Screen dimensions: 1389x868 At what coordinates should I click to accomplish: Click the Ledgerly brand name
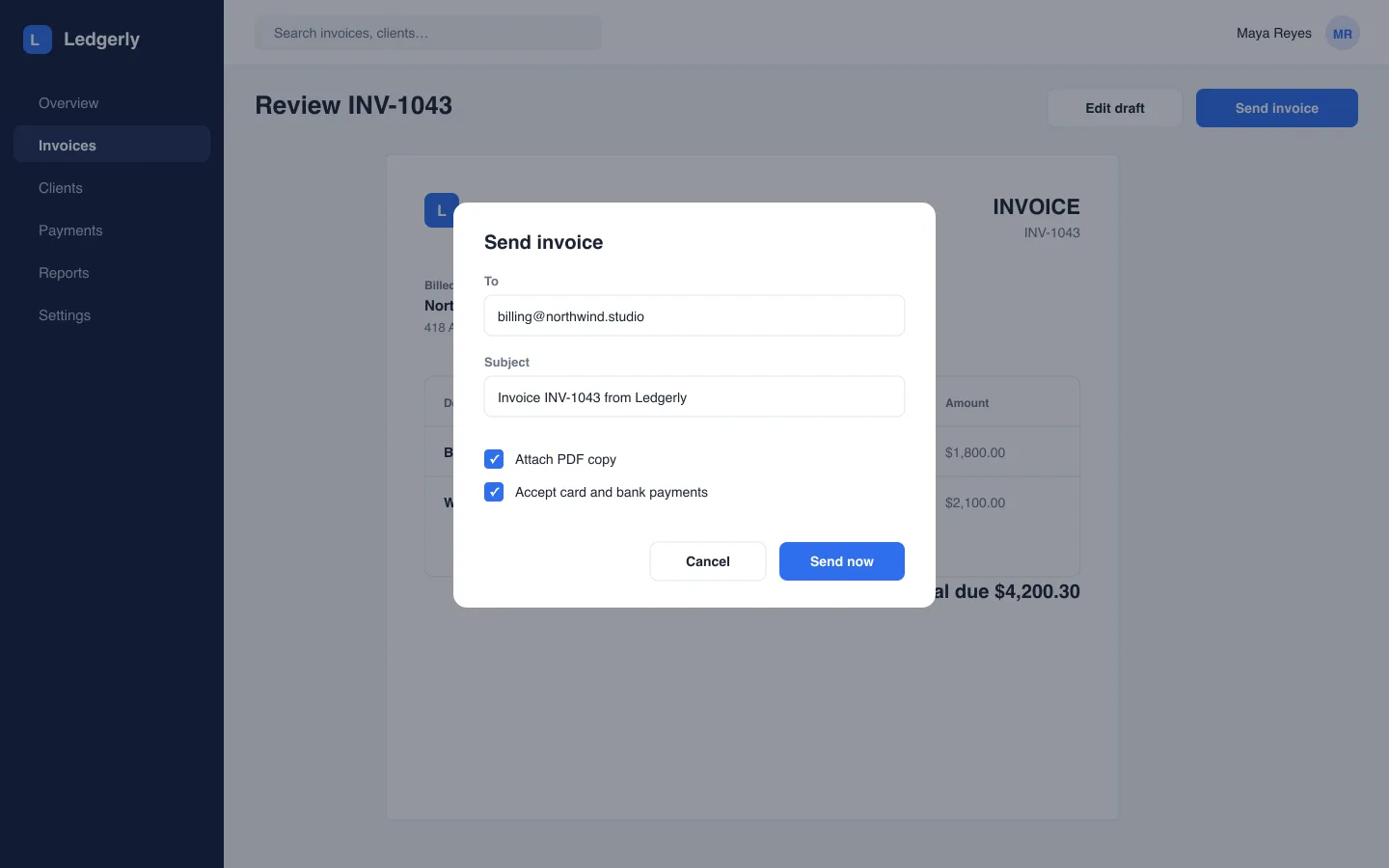tap(102, 40)
